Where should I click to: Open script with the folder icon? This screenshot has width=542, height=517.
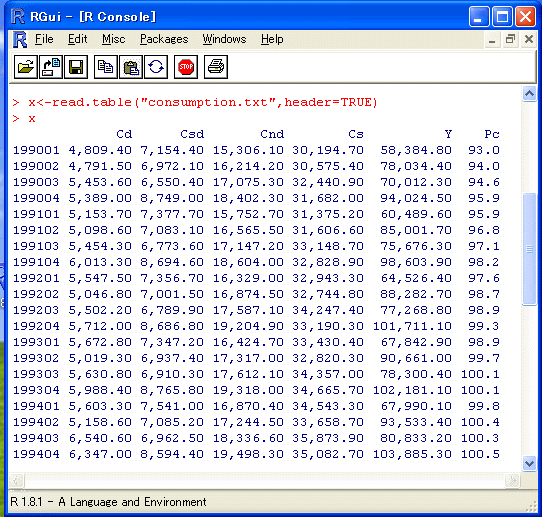pyautogui.click(x=26, y=67)
